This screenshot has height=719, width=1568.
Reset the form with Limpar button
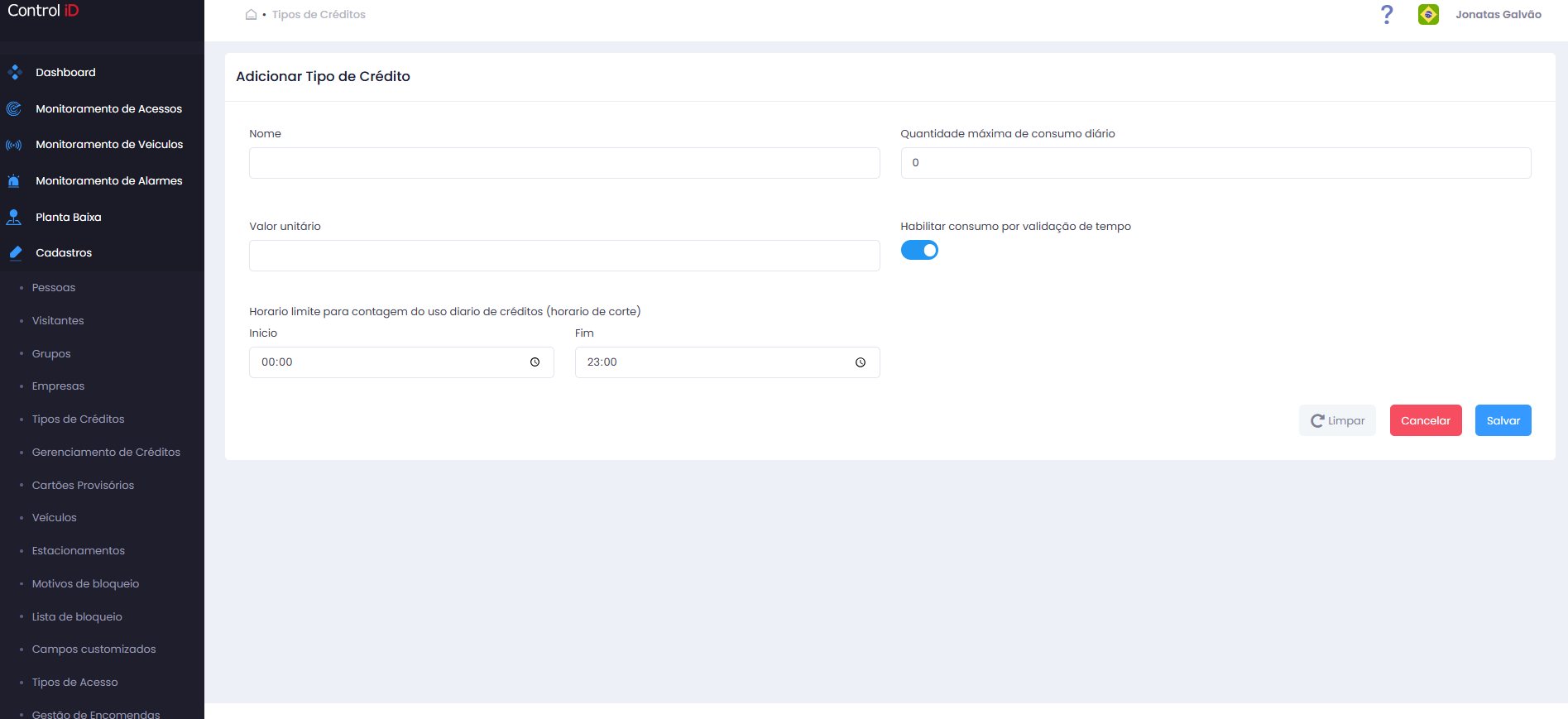pyautogui.click(x=1337, y=420)
